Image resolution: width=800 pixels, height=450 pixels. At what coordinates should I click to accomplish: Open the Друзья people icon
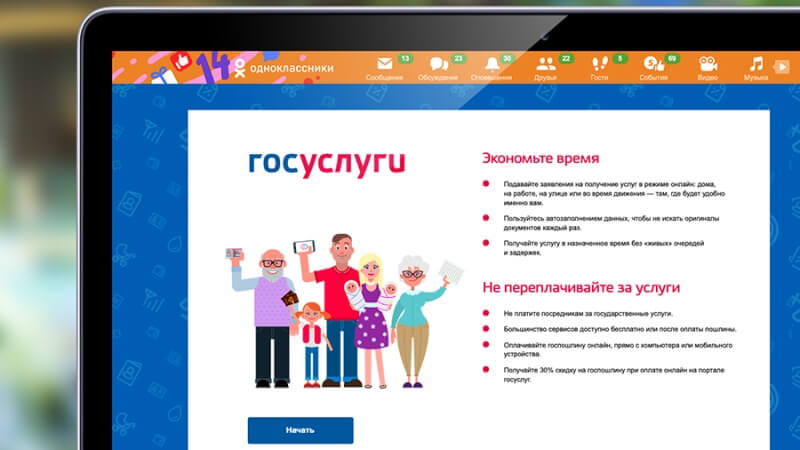(545, 64)
